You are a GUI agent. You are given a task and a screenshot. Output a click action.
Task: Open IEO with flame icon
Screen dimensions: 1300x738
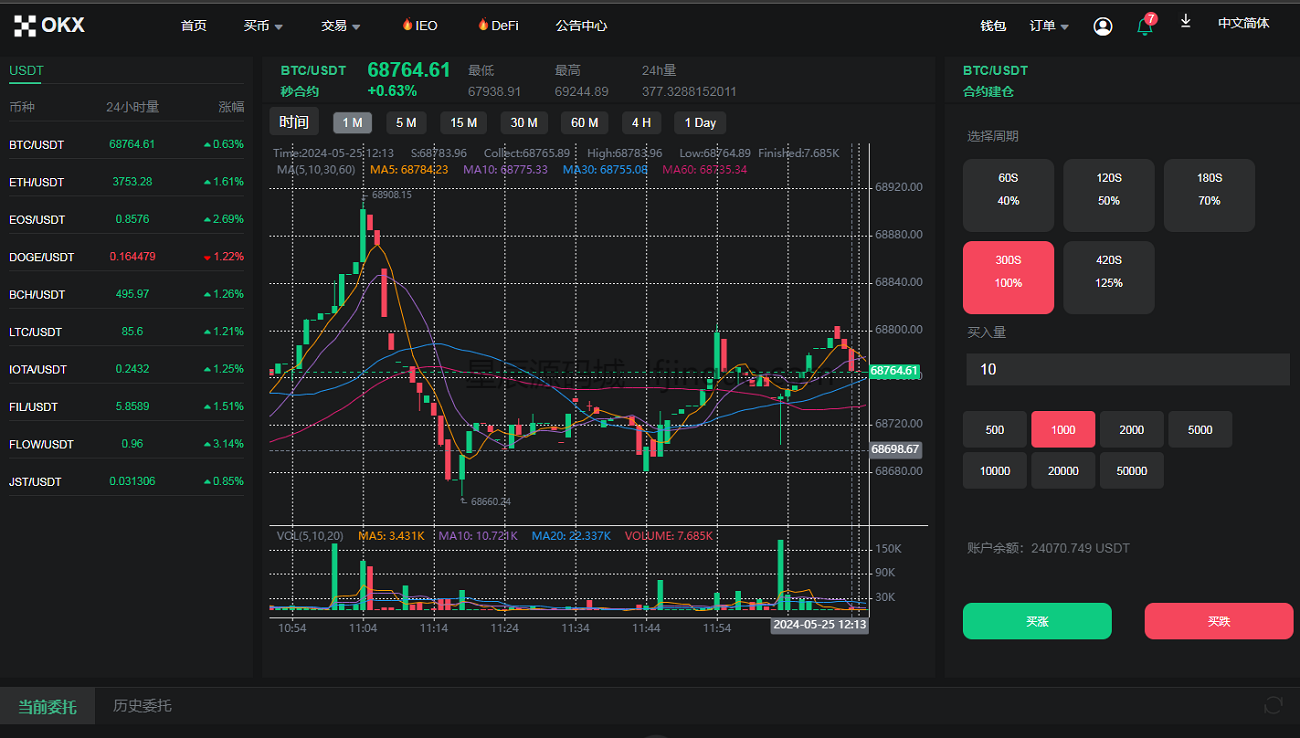pyautogui.click(x=419, y=26)
